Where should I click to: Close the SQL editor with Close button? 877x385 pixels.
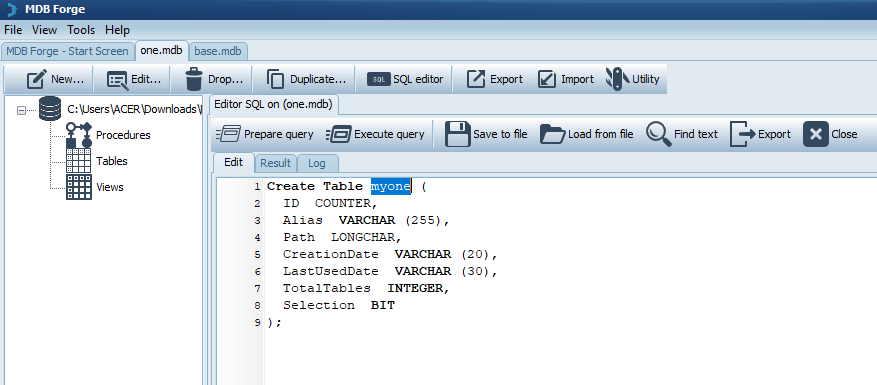coord(830,134)
